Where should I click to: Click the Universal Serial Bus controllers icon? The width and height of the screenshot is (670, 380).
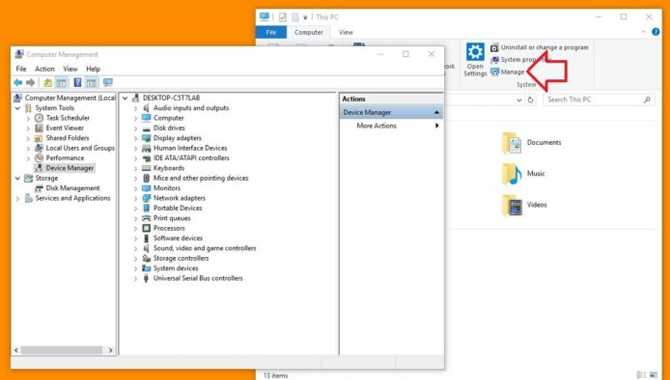click(x=146, y=278)
